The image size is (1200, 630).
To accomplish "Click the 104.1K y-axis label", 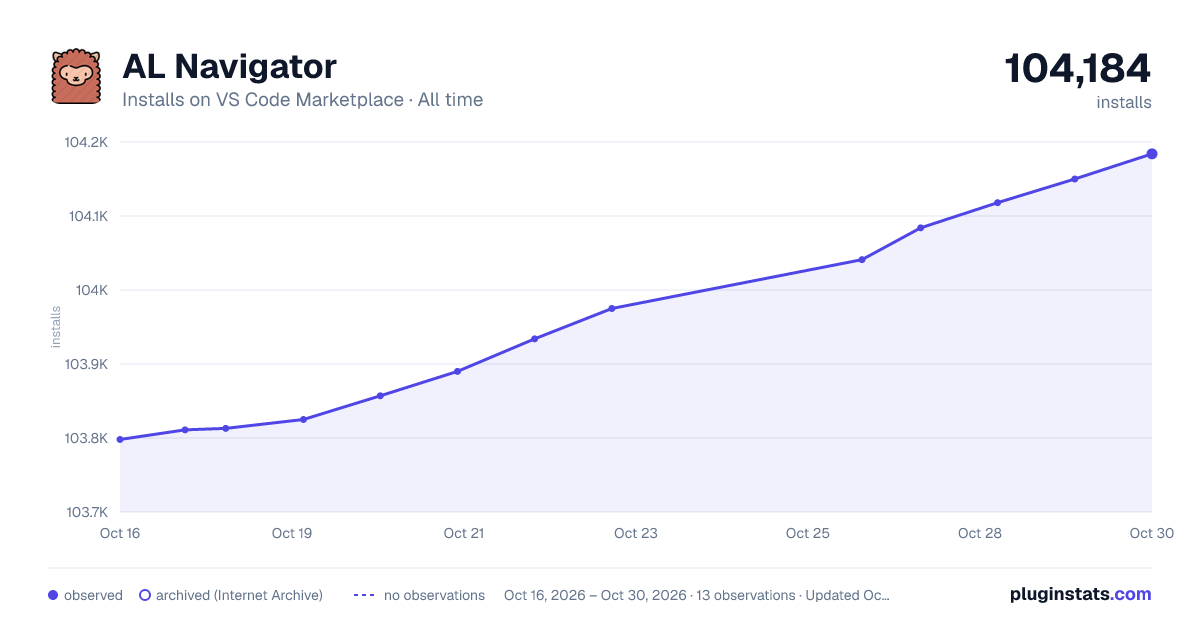I will tap(87, 216).
